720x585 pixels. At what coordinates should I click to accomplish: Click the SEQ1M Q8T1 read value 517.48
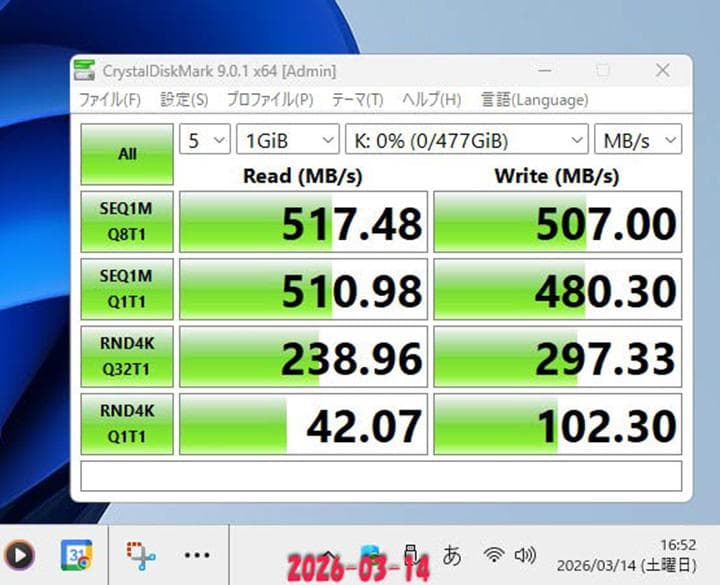304,222
